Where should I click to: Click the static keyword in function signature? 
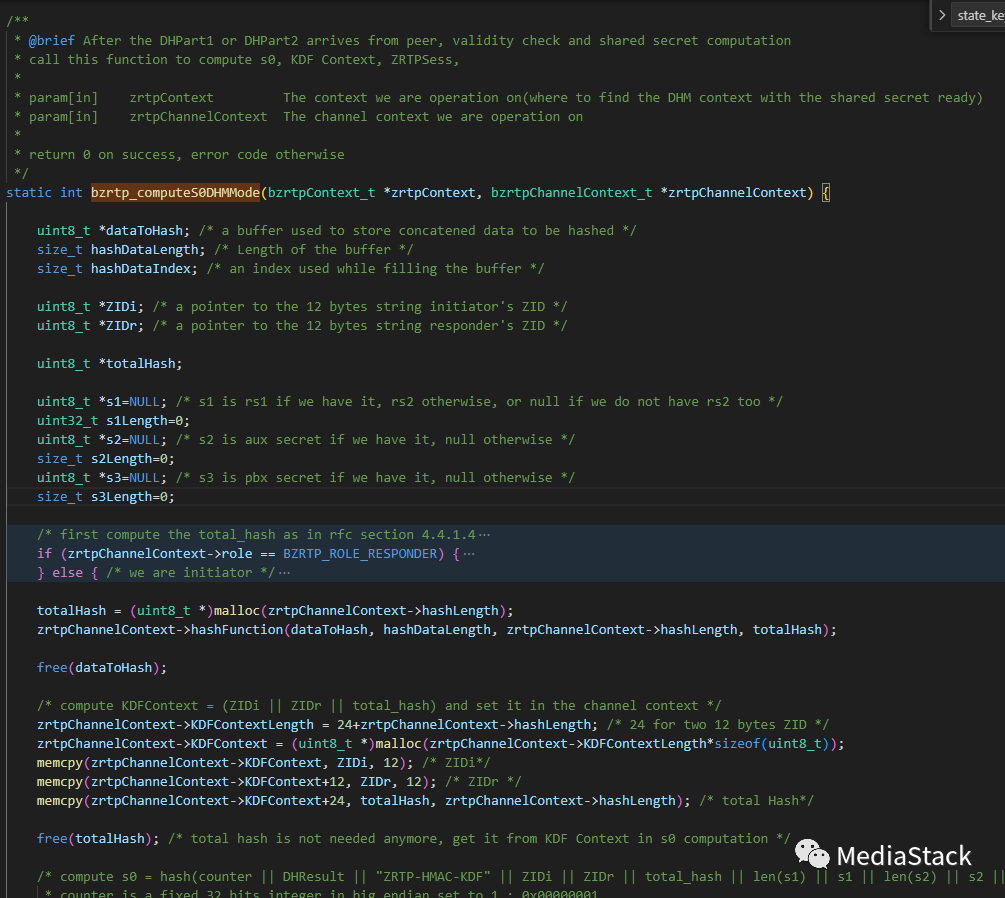tap(29, 192)
